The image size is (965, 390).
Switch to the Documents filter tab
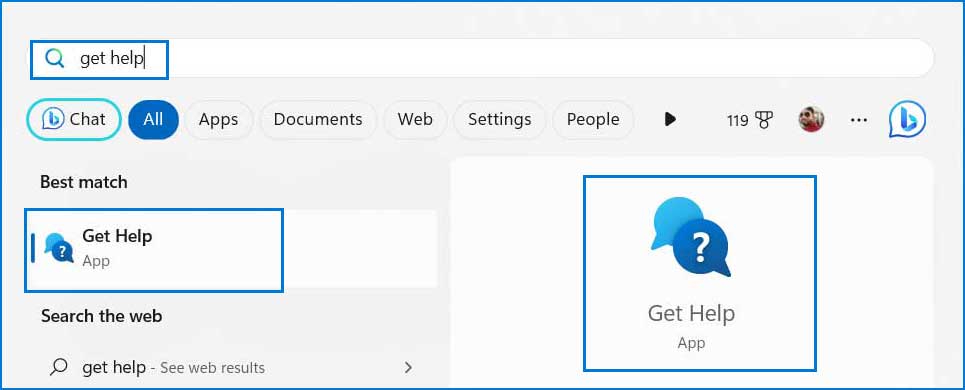[x=318, y=119]
